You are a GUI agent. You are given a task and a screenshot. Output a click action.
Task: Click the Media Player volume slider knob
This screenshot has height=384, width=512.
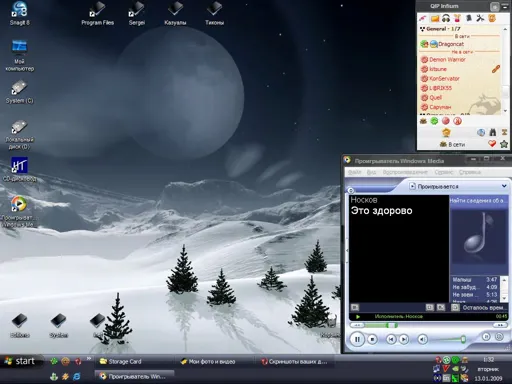click(463, 339)
